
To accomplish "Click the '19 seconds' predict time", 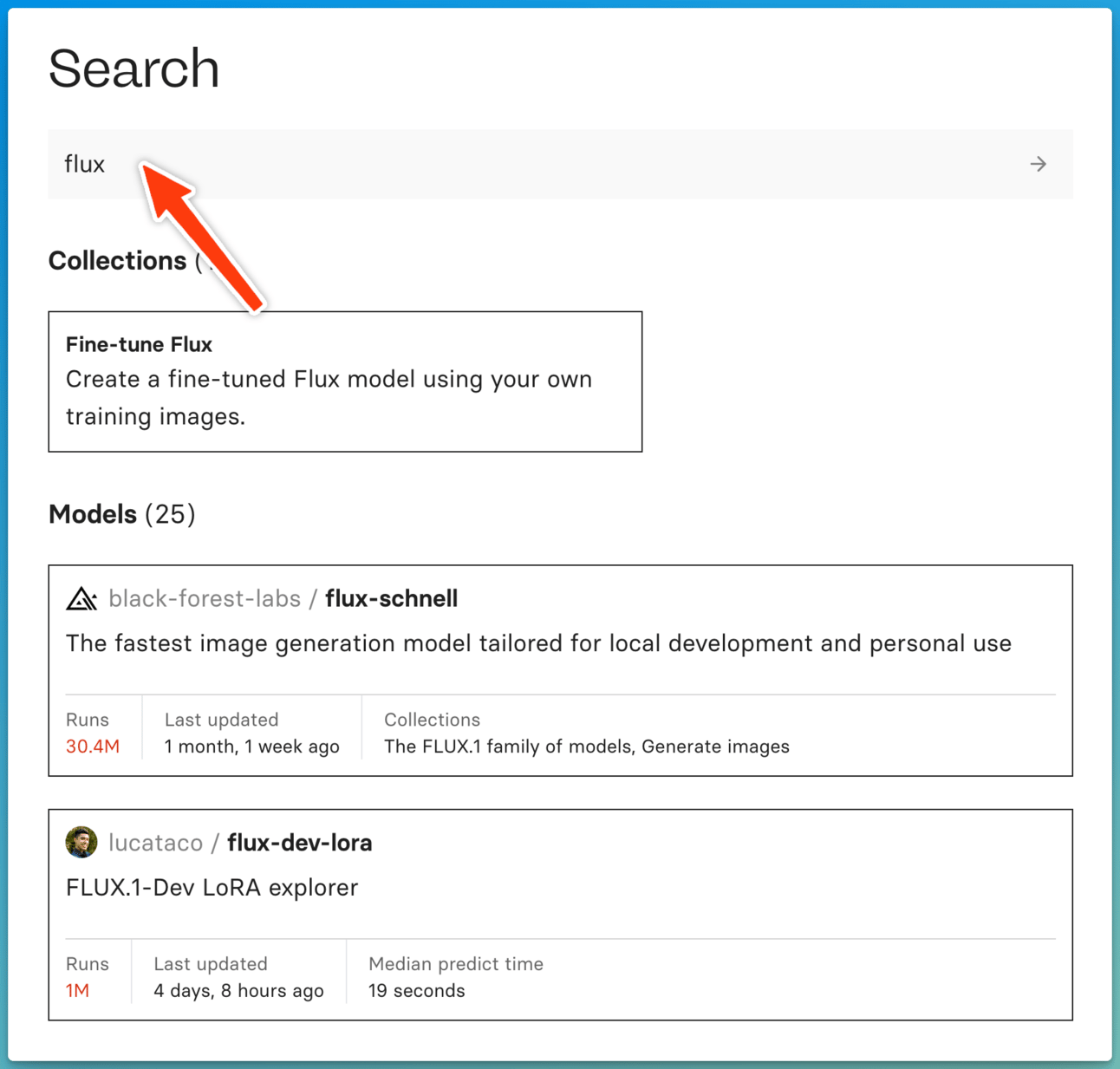I will click(417, 991).
